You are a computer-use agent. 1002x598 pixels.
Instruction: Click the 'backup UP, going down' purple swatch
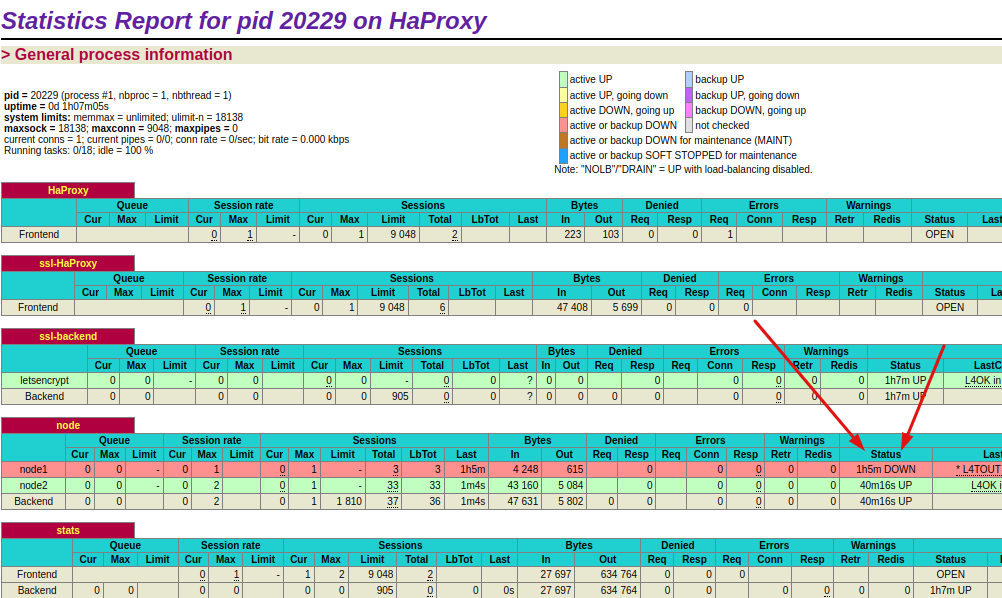coord(689,95)
